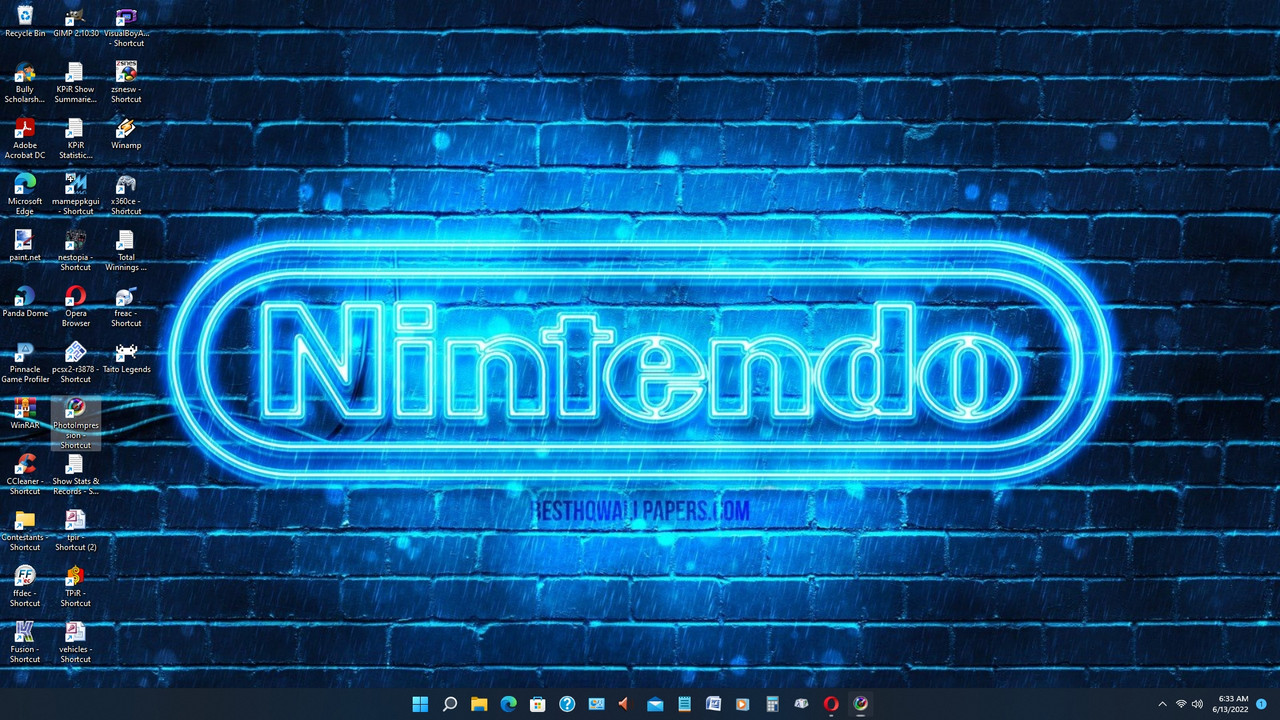This screenshot has width=1280, height=720.
Task: Select the GIMP 2.10.30 shortcut
Action: point(76,21)
